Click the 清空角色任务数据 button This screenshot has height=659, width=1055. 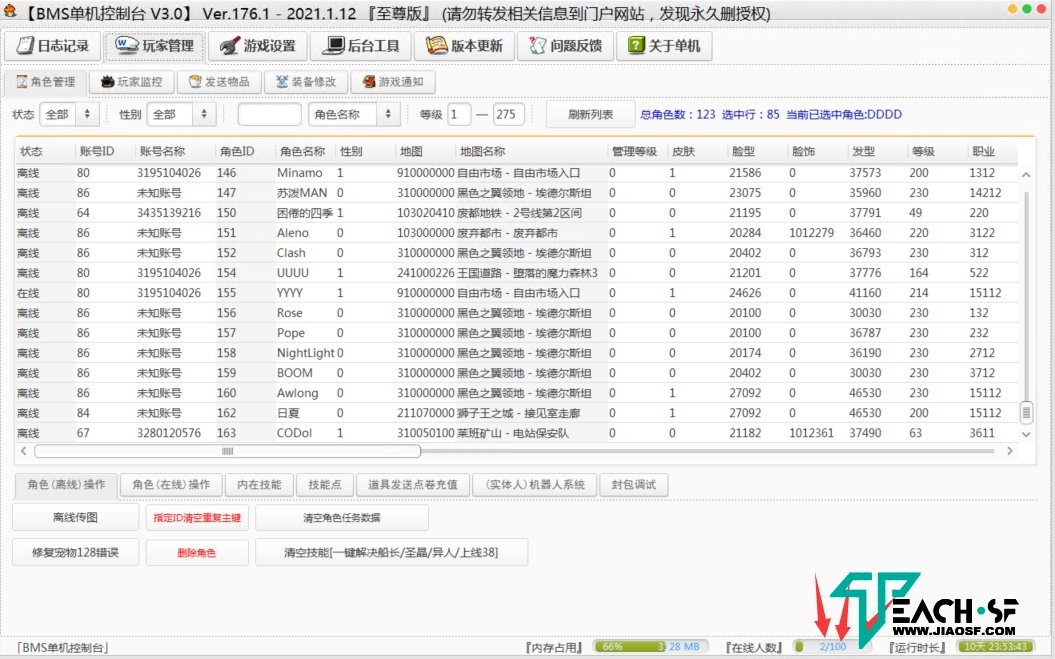click(x=342, y=518)
